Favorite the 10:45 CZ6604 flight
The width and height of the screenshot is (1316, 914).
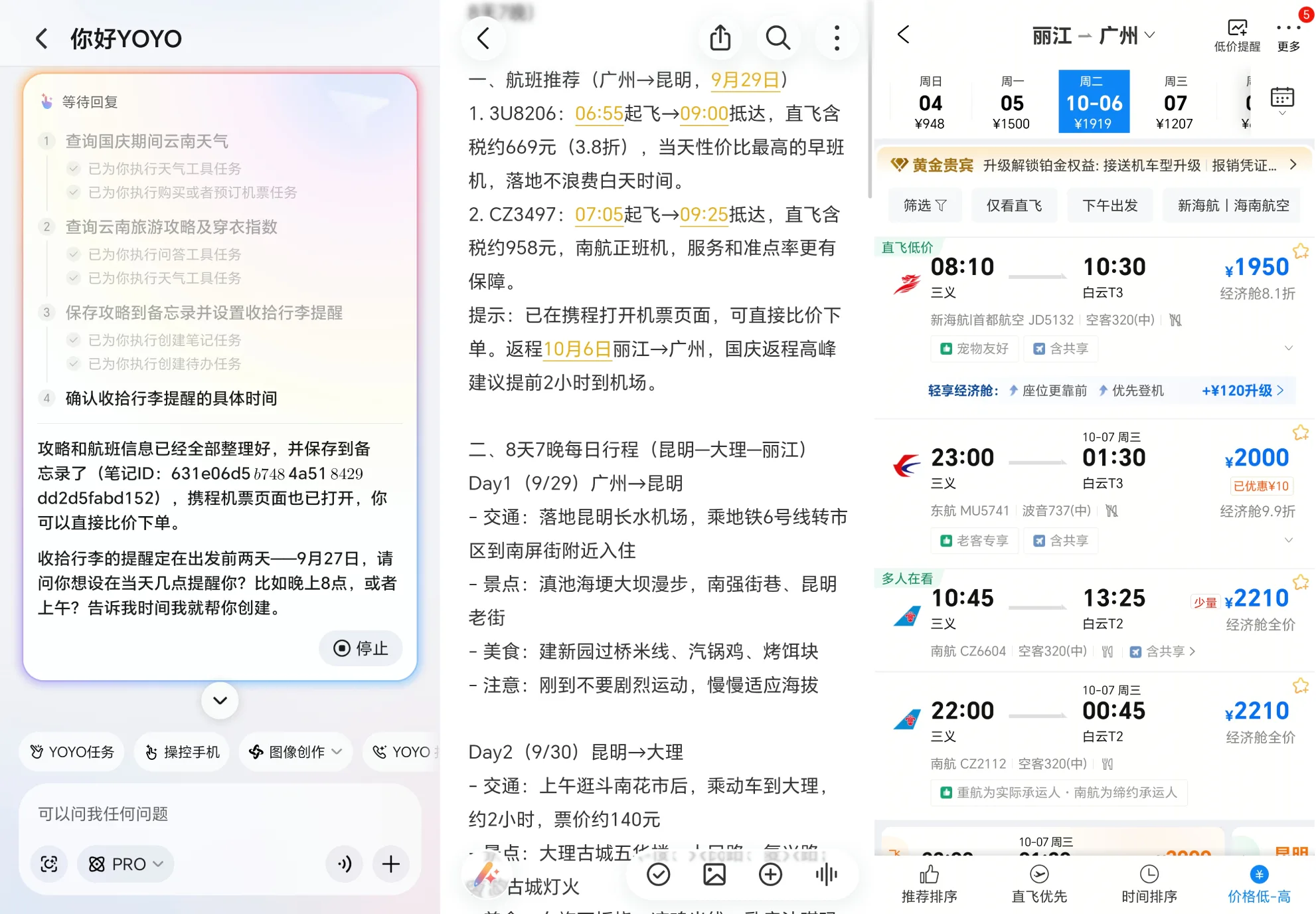[x=1300, y=583]
